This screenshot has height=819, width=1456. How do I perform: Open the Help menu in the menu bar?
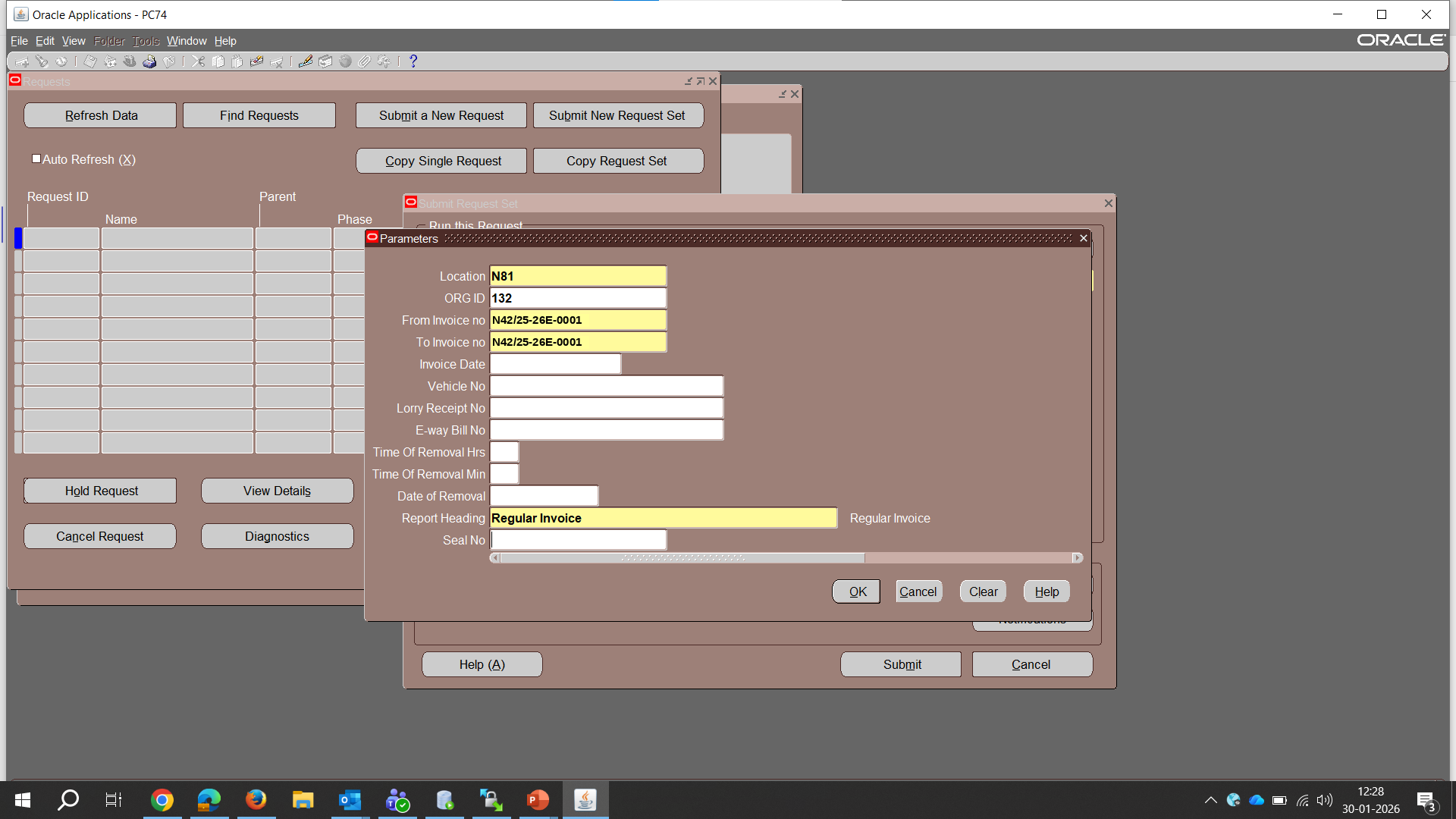225,41
